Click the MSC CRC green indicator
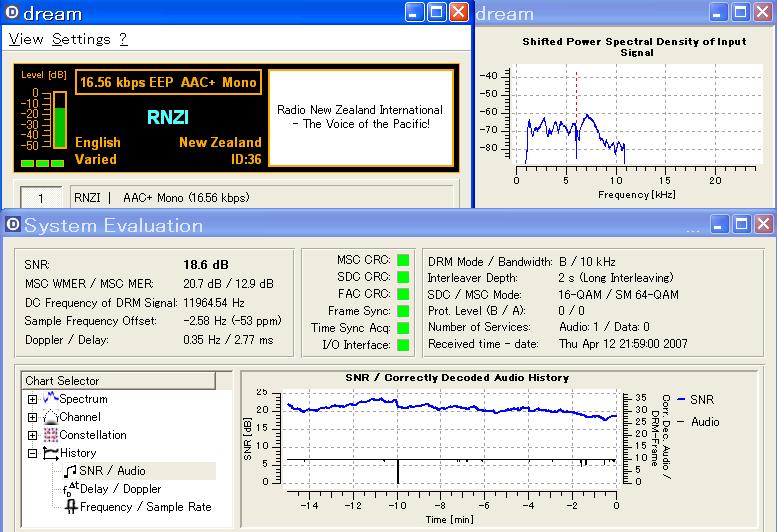 pyautogui.click(x=403, y=260)
